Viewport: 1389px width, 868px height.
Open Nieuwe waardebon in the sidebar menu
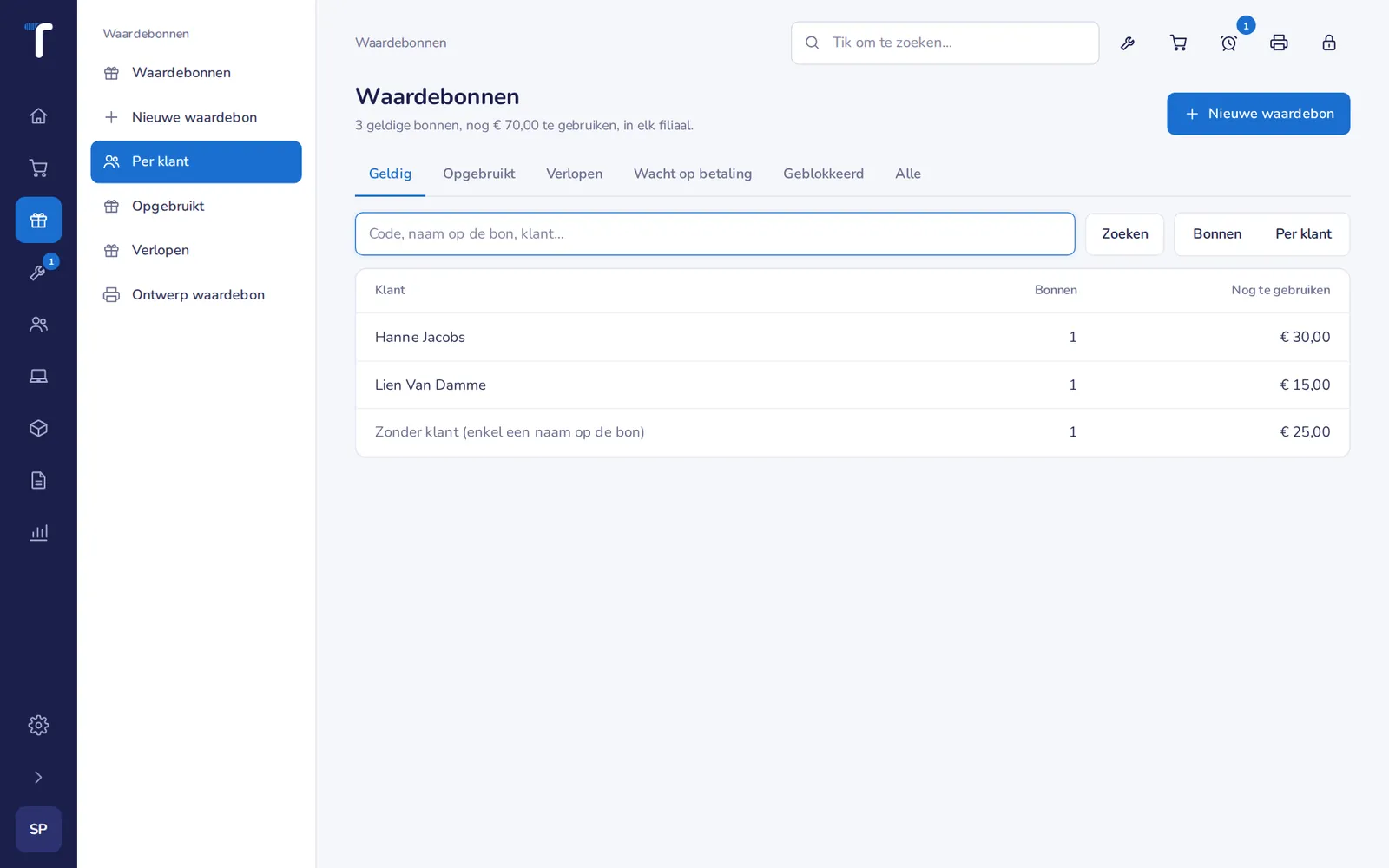(x=196, y=117)
